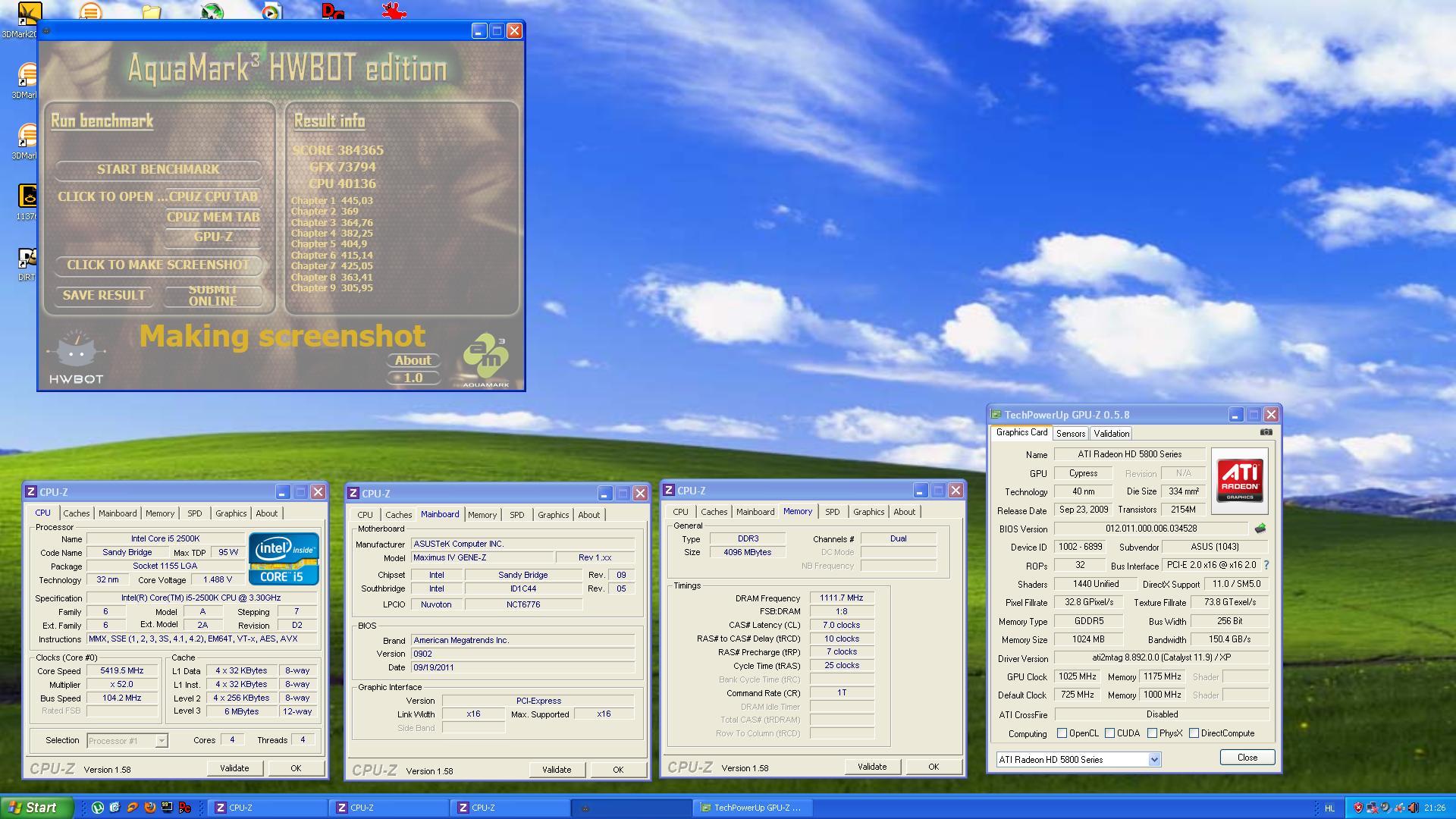Image resolution: width=1456 pixels, height=819 pixels.
Task: Enable the PhysX checkbox in GPU-Z
Action: pos(1152,733)
